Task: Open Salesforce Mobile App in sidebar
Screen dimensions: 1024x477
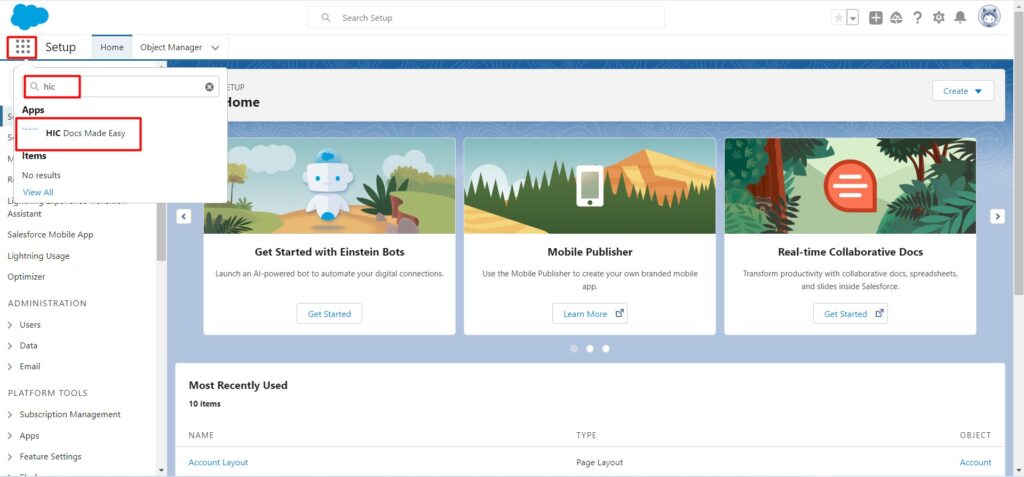Action: [50, 235]
